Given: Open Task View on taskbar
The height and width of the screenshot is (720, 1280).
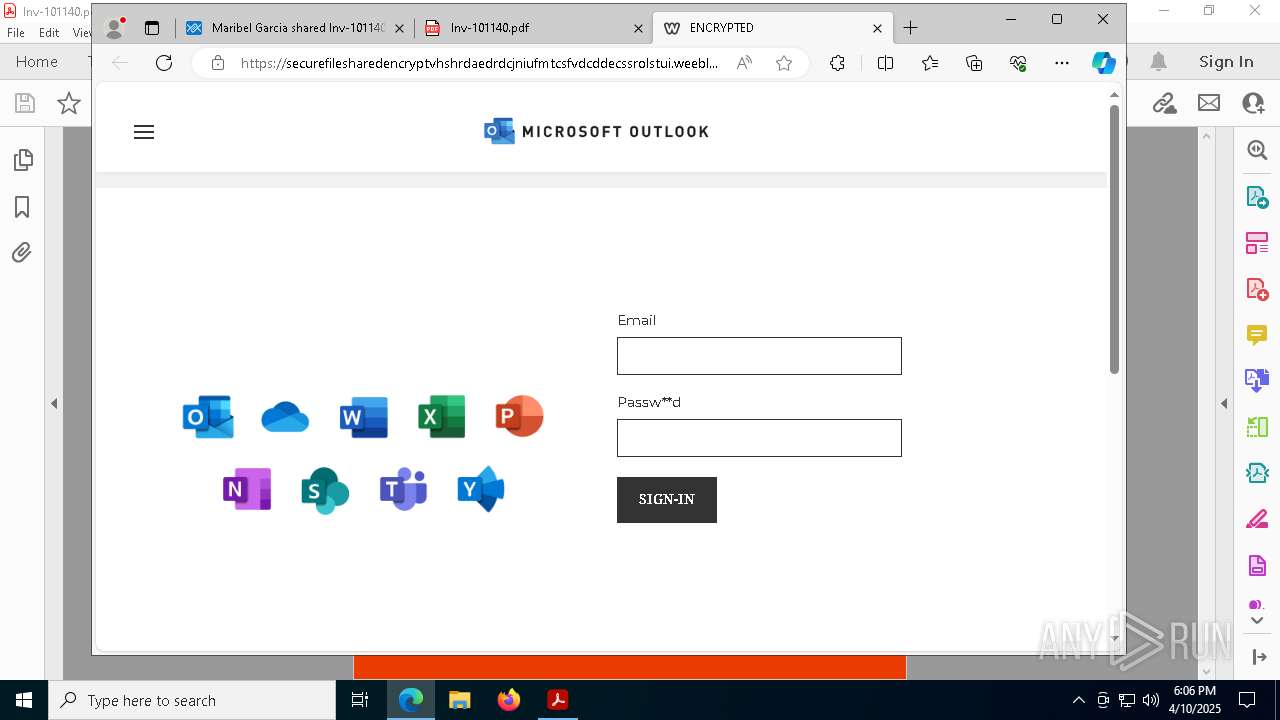Looking at the screenshot, I should coord(360,700).
